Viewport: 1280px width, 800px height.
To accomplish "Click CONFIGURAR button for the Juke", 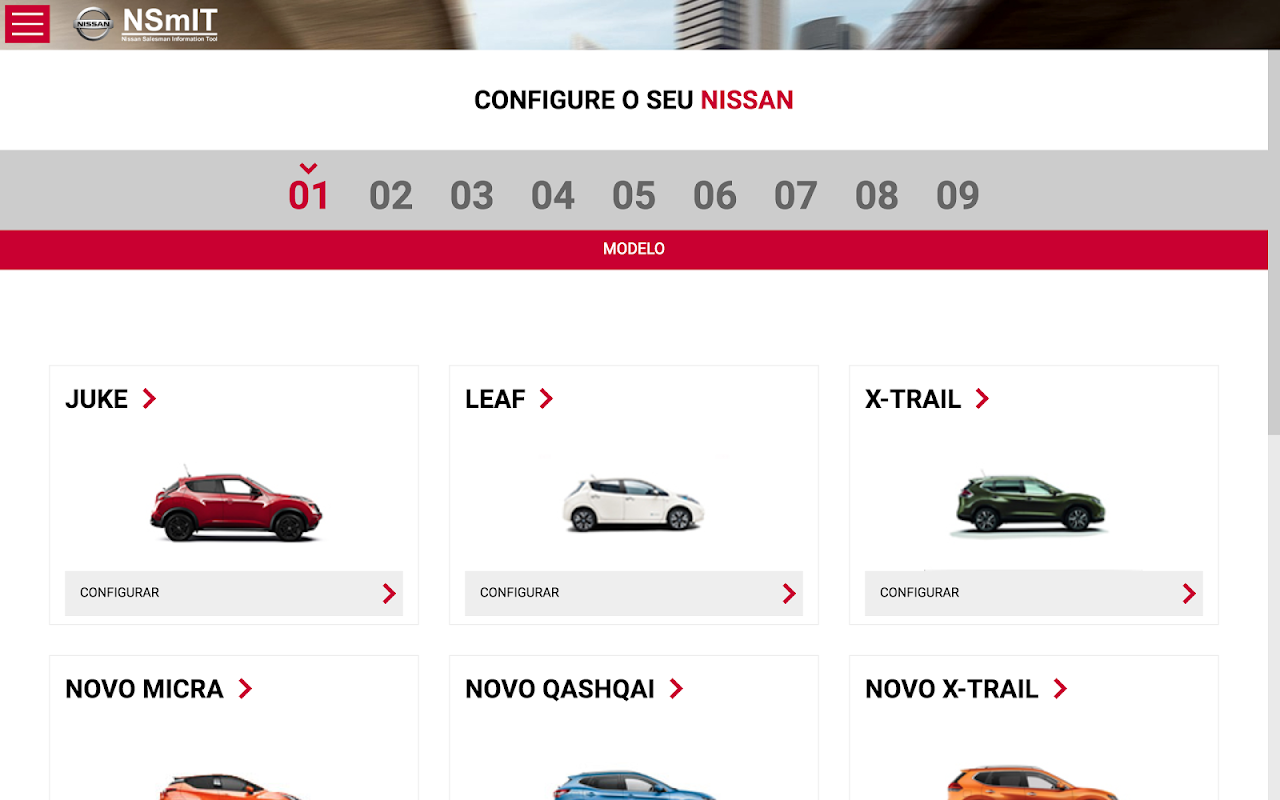I will click(234, 593).
